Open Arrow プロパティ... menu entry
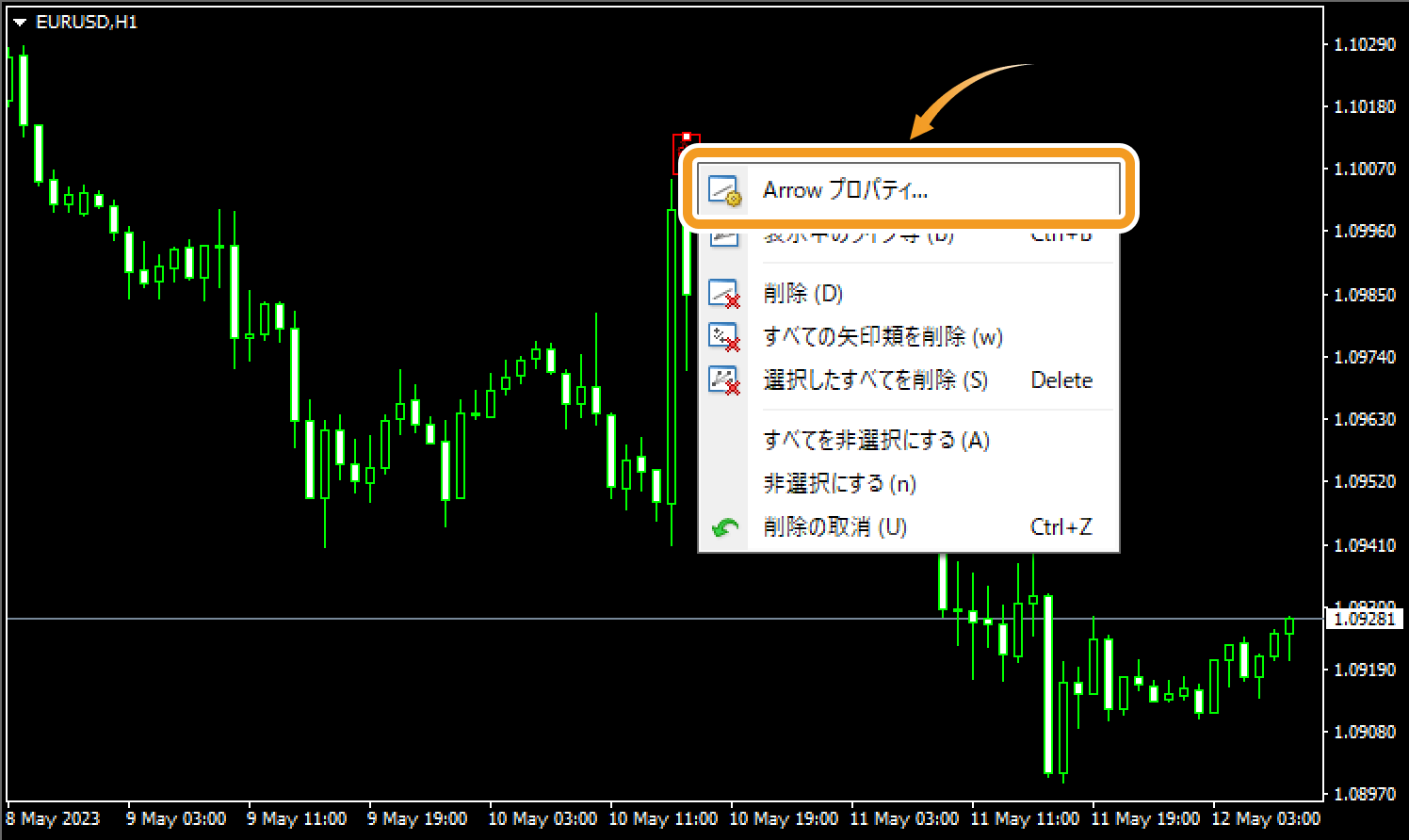The width and height of the screenshot is (1409, 840). 909,190
